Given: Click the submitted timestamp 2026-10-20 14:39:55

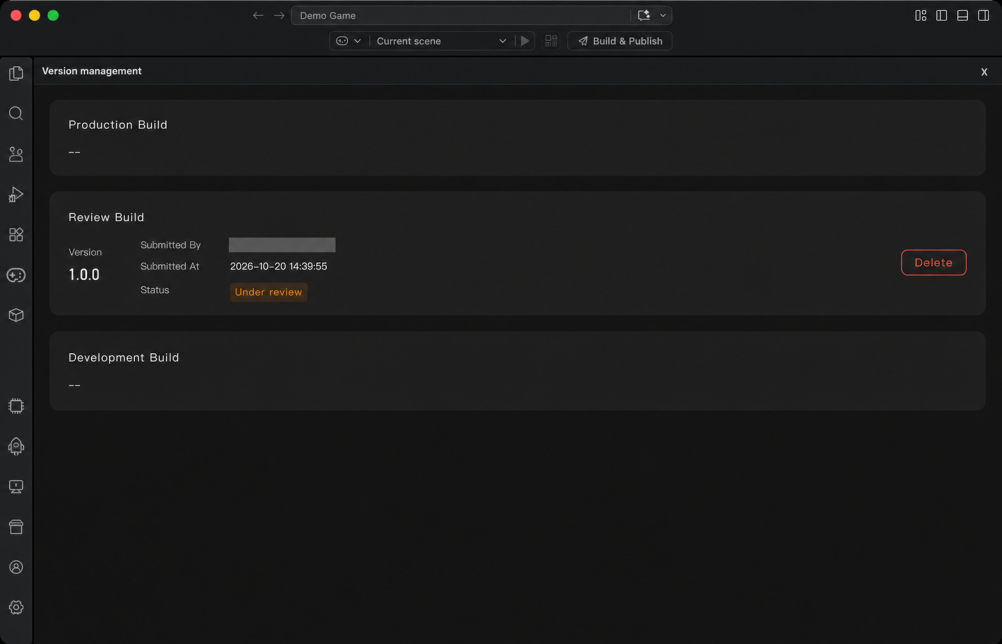Looking at the screenshot, I should coord(279,266).
